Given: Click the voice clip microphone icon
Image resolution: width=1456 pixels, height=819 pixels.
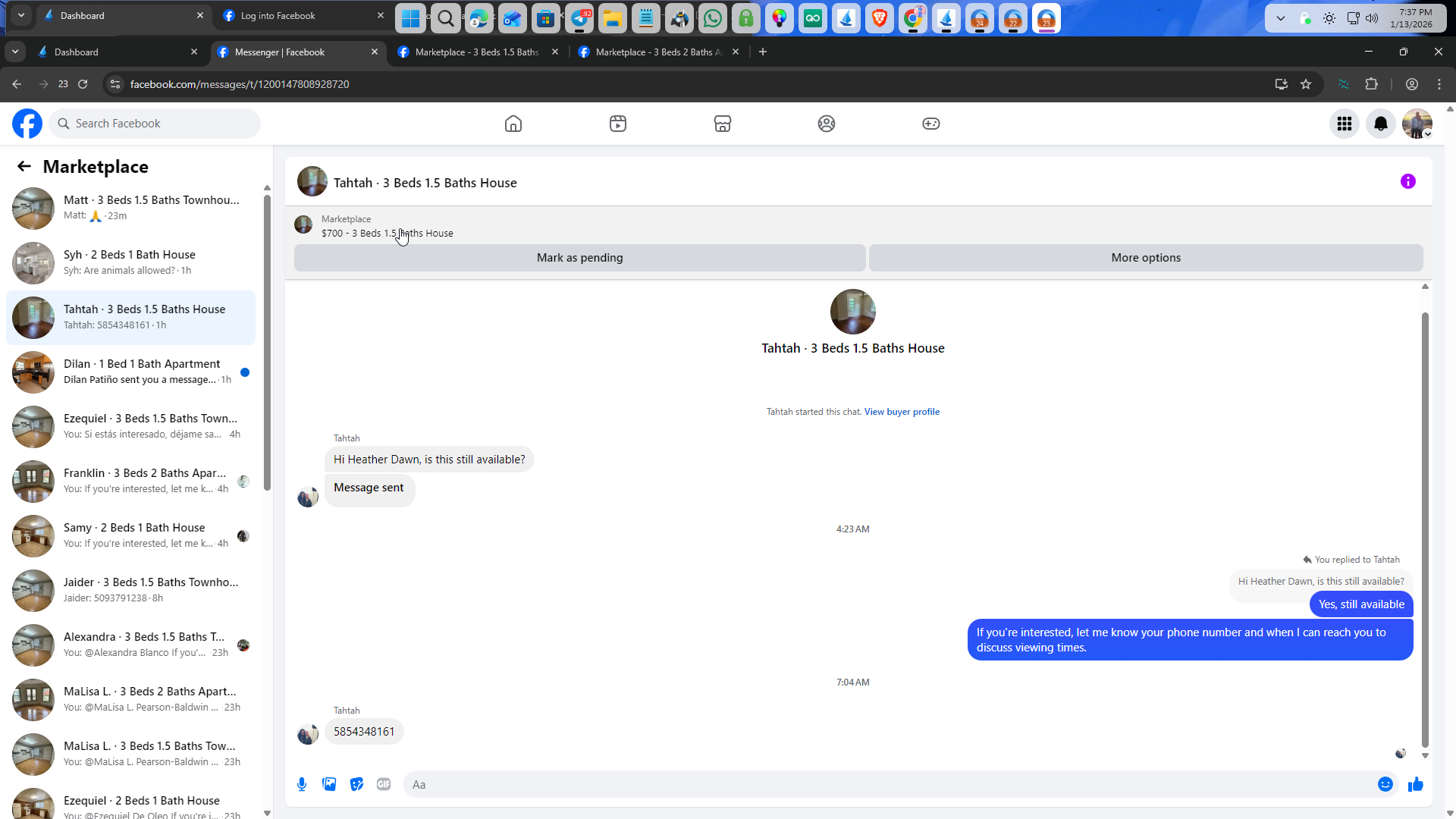Looking at the screenshot, I should (x=302, y=784).
